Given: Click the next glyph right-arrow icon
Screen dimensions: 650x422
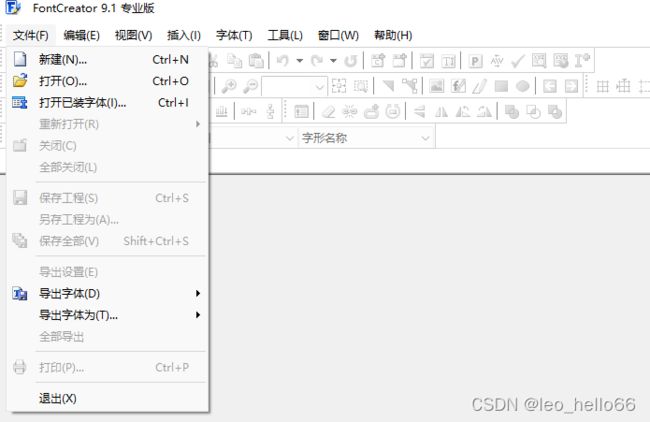Looking at the screenshot, I should (571, 86).
